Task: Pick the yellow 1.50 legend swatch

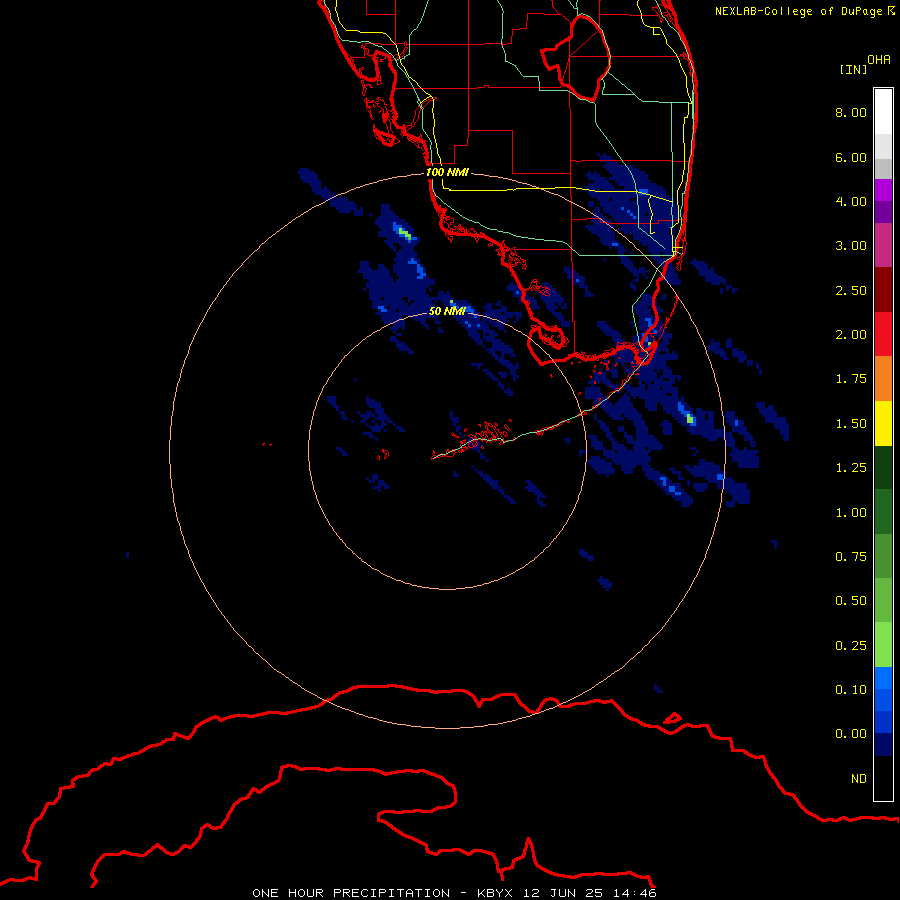Action: tap(883, 423)
